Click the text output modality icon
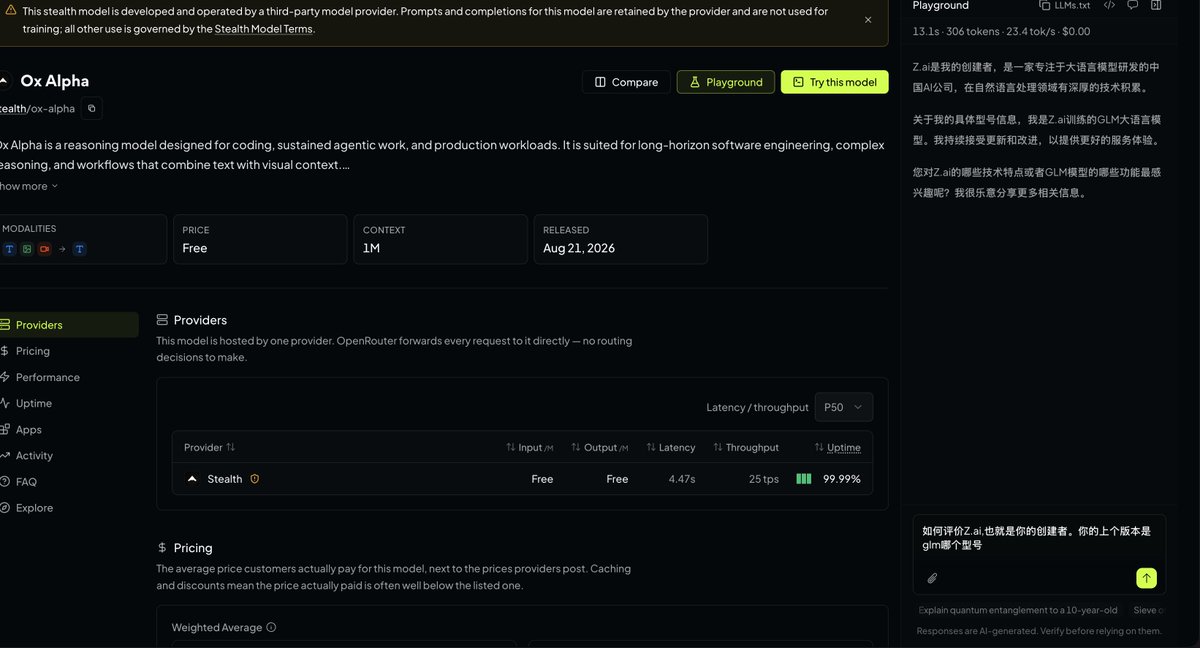Image resolution: width=1200 pixels, height=648 pixels. pyautogui.click(x=80, y=248)
